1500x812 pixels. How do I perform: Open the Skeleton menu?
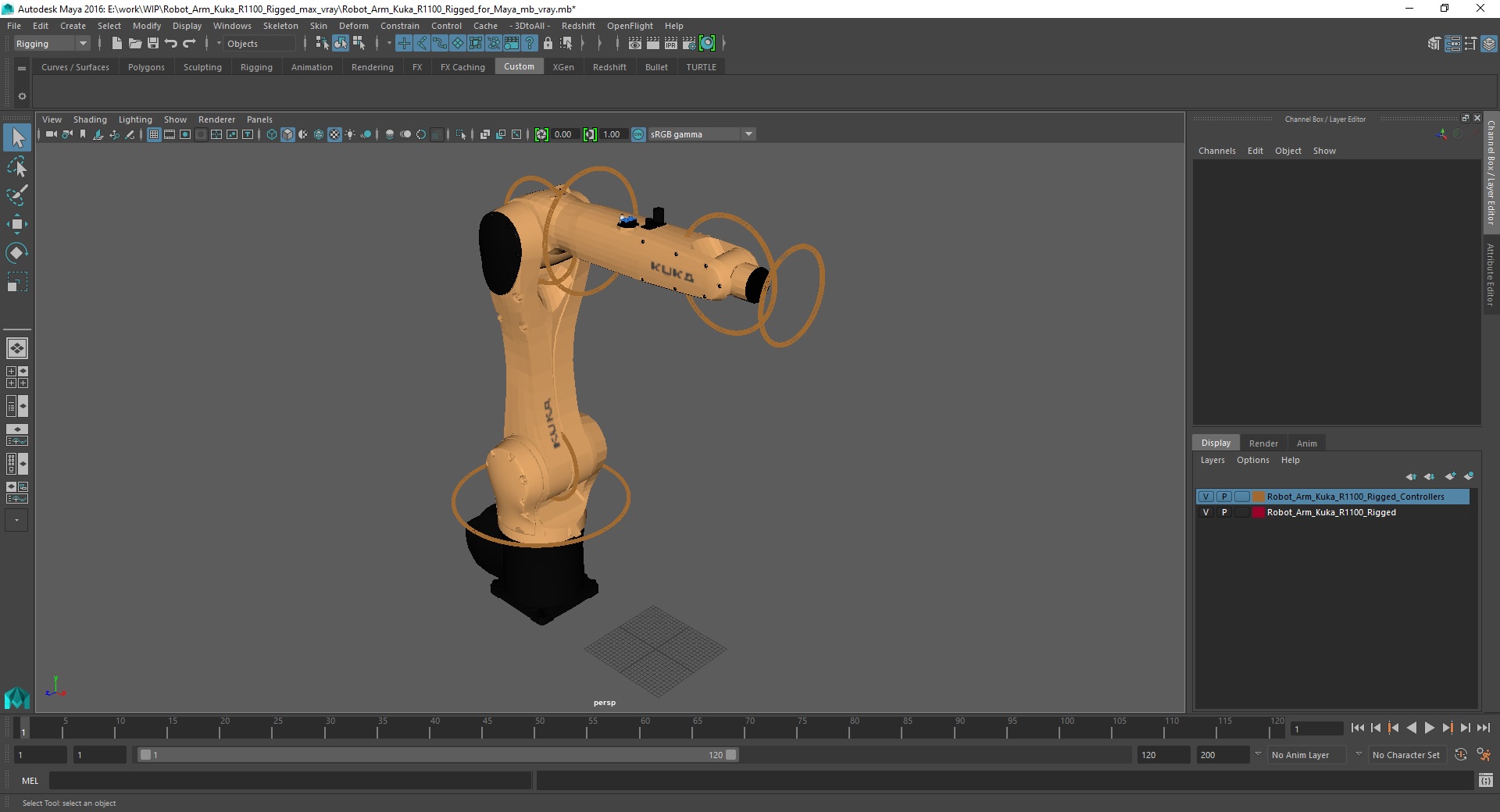click(280, 26)
